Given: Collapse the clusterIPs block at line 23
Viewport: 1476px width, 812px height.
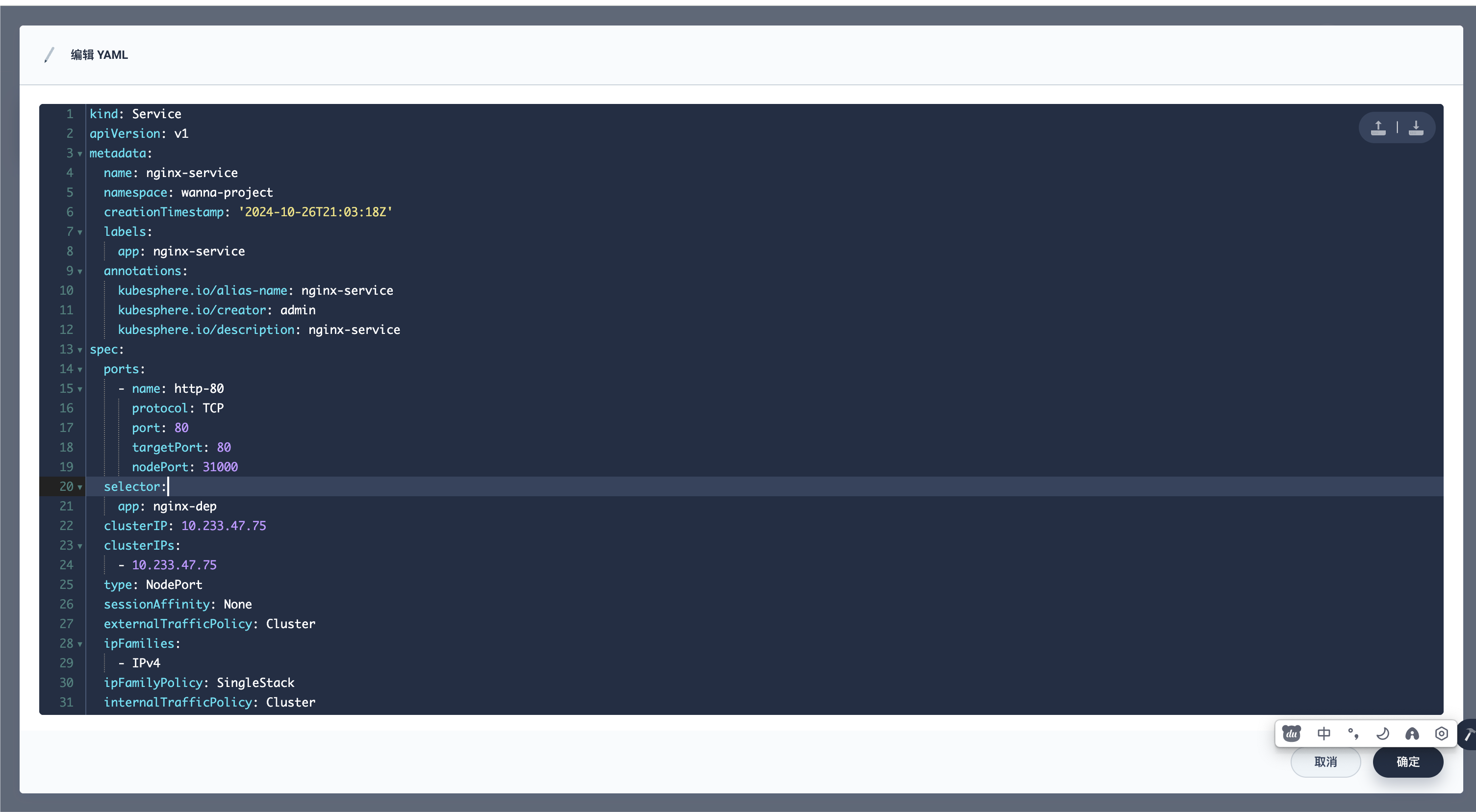Looking at the screenshot, I should point(80,546).
